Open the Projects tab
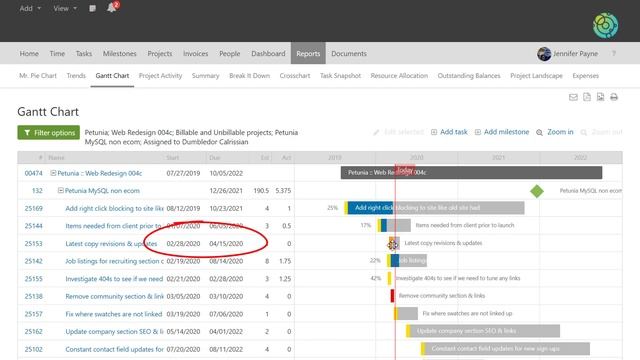 coord(160,53)
